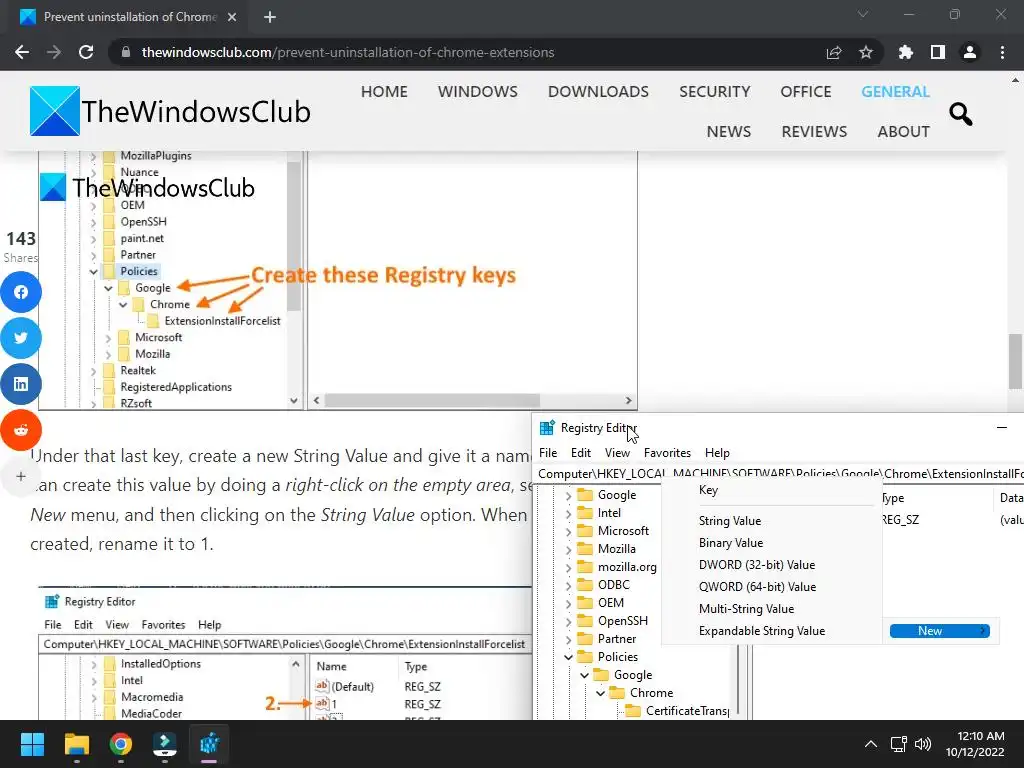1024x768 pixels.
Task: Open the Windows Start menu
Action: (32, 744)
